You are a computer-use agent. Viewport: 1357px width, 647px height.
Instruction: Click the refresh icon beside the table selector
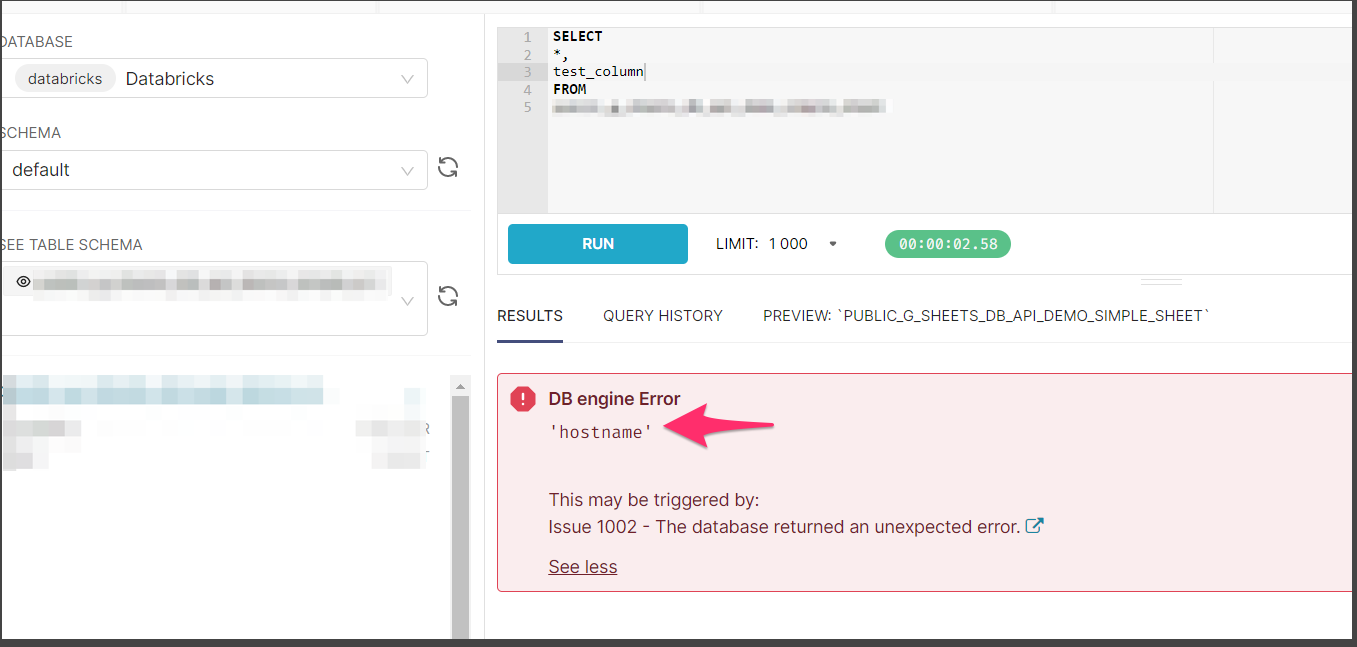click(447, 296)
